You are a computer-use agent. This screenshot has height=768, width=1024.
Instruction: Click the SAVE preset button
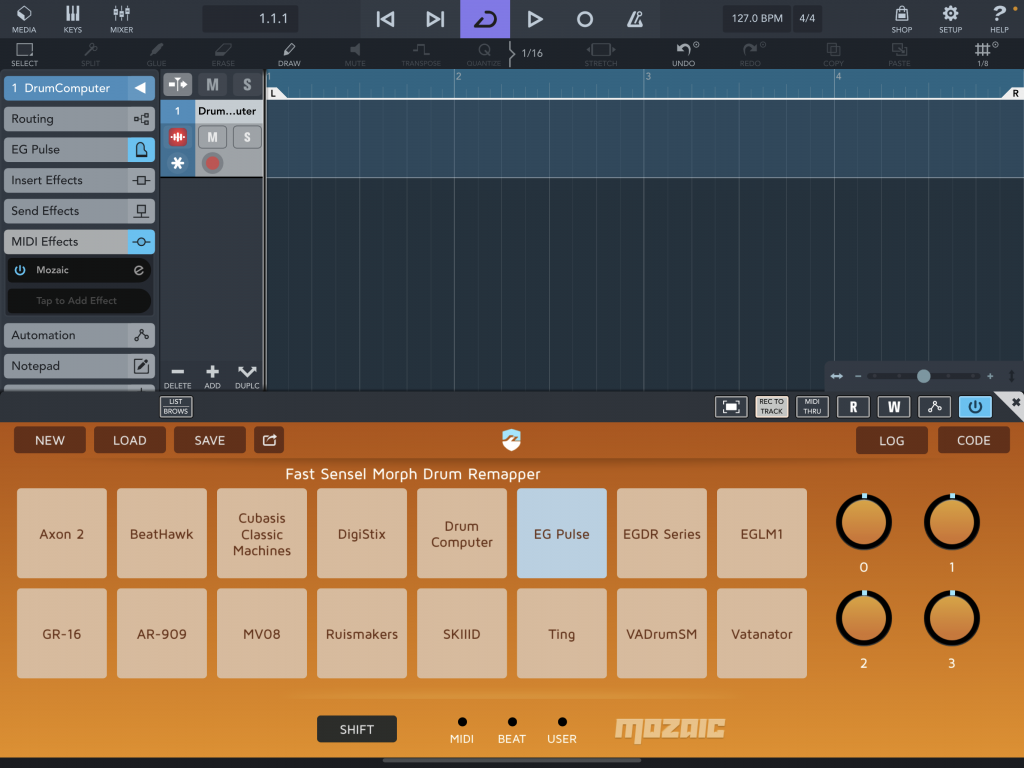210,440
